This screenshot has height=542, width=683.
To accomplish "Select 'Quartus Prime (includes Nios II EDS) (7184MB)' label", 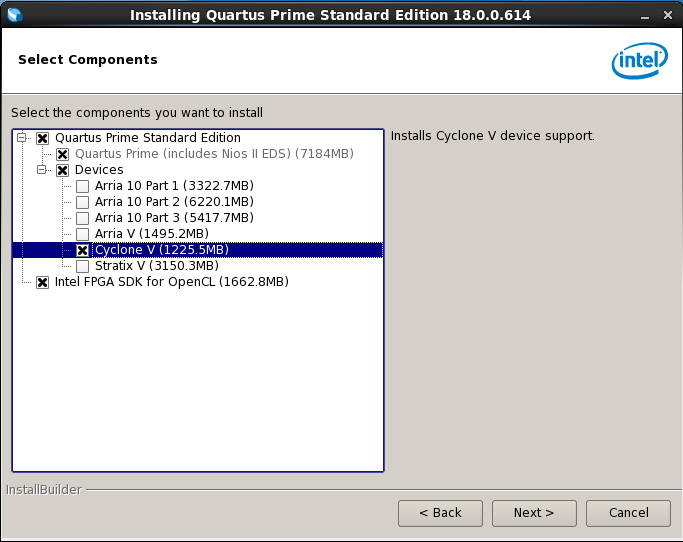I will (214, 154).
